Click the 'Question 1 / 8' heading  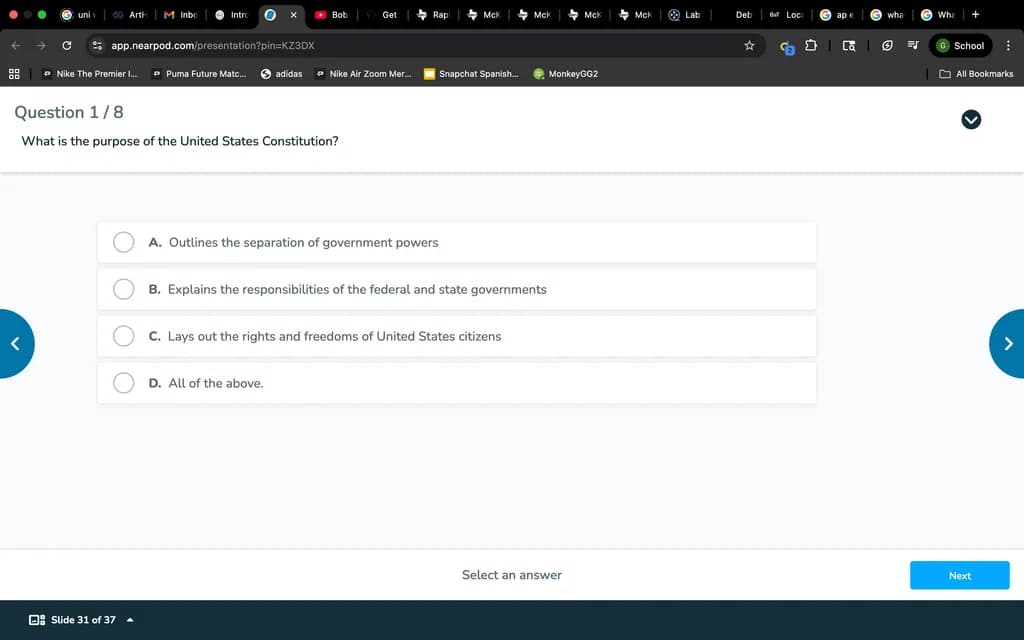[x=69, y=112]
